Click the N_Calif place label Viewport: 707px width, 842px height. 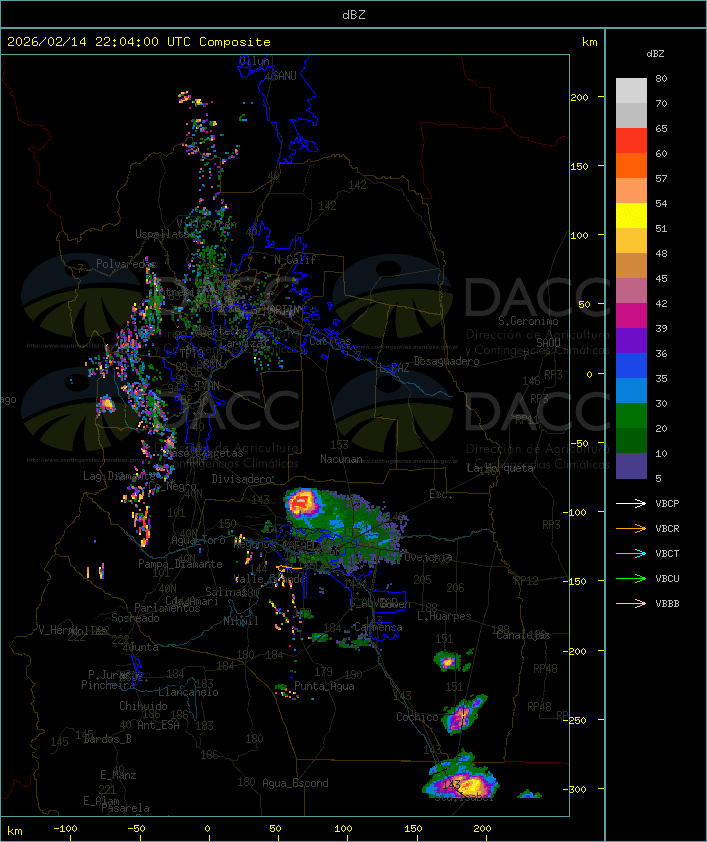tap(295, 260)
